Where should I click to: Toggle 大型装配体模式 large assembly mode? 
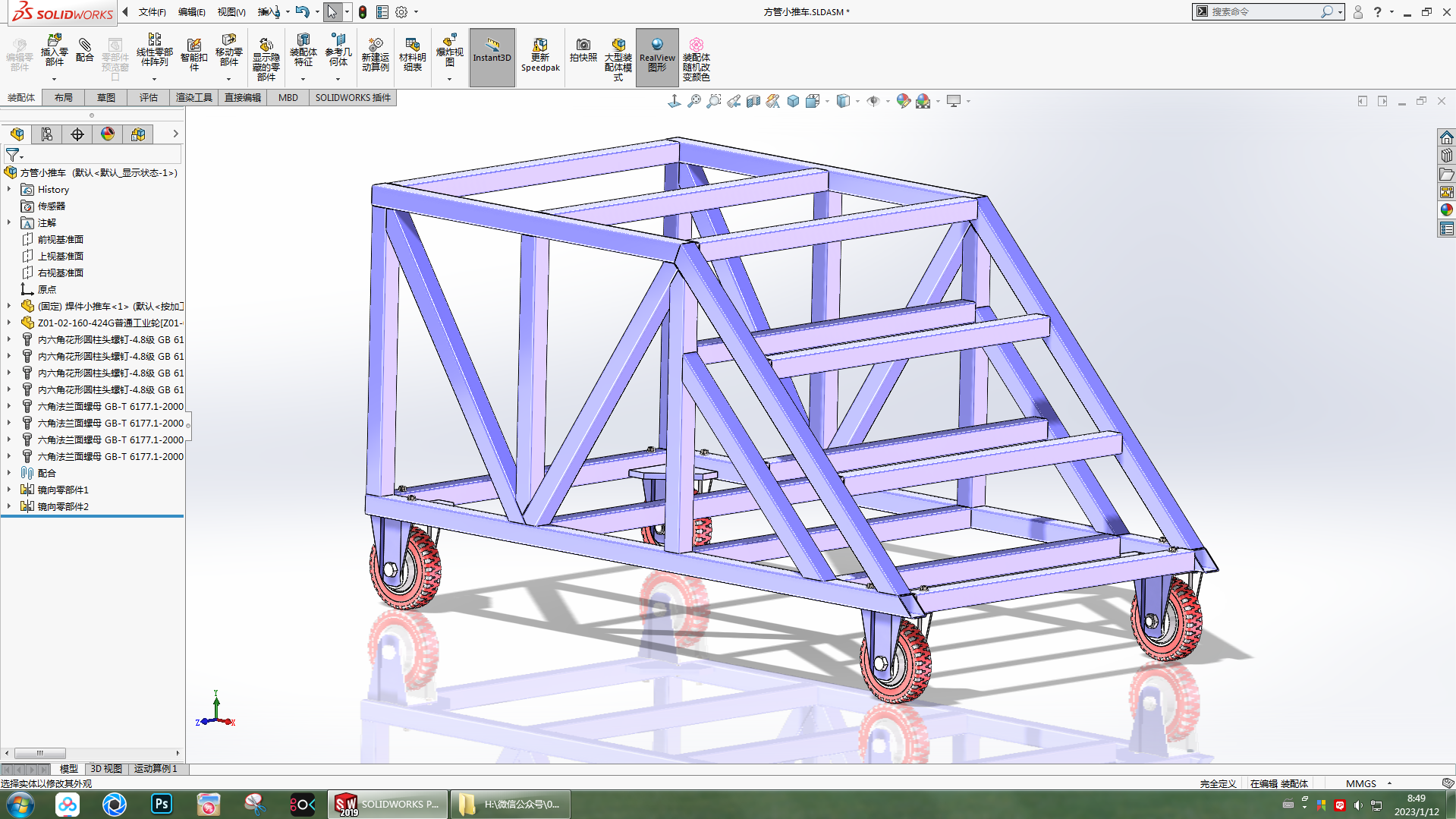618,59
